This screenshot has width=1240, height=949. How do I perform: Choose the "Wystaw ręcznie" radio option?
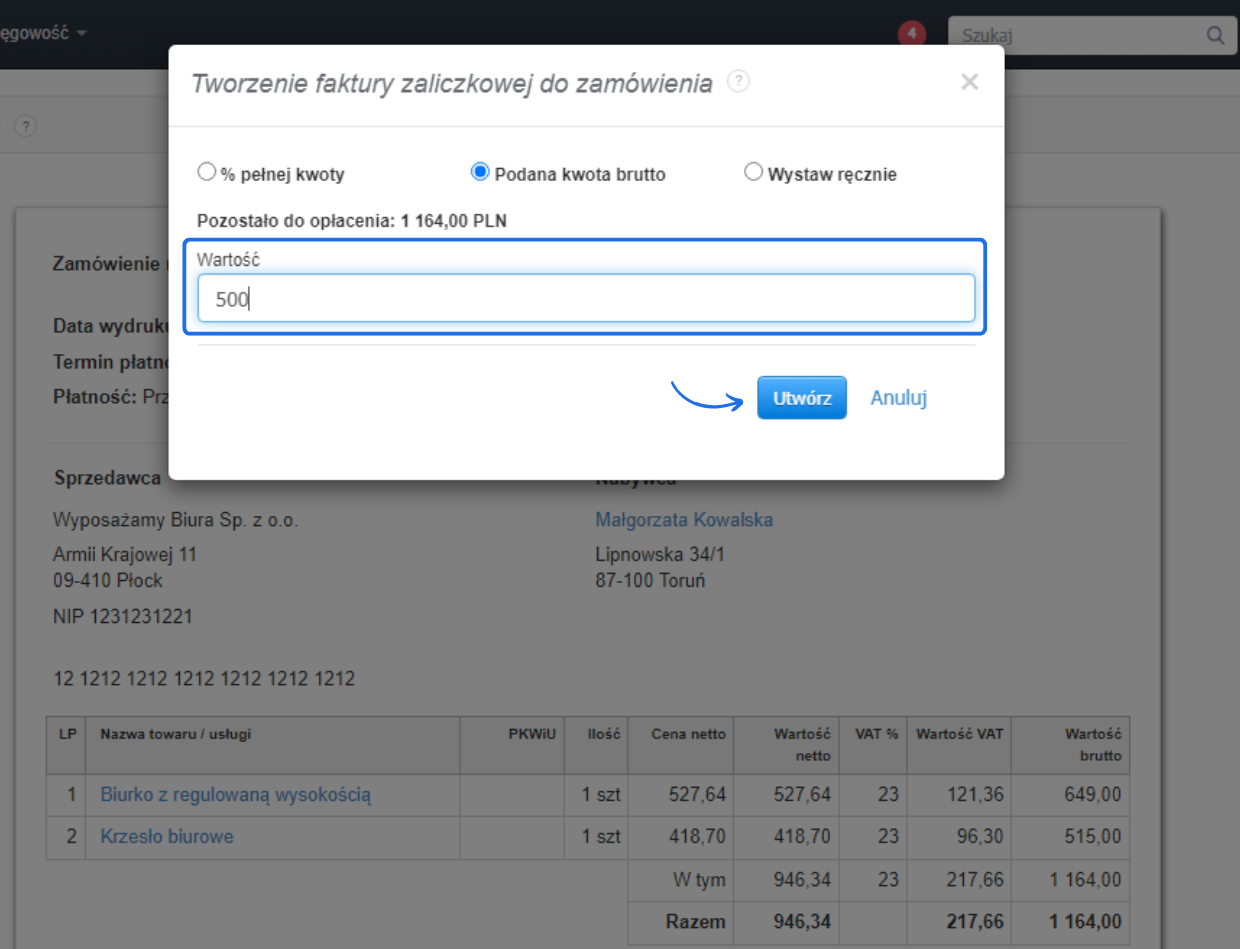tap(754, 172)
